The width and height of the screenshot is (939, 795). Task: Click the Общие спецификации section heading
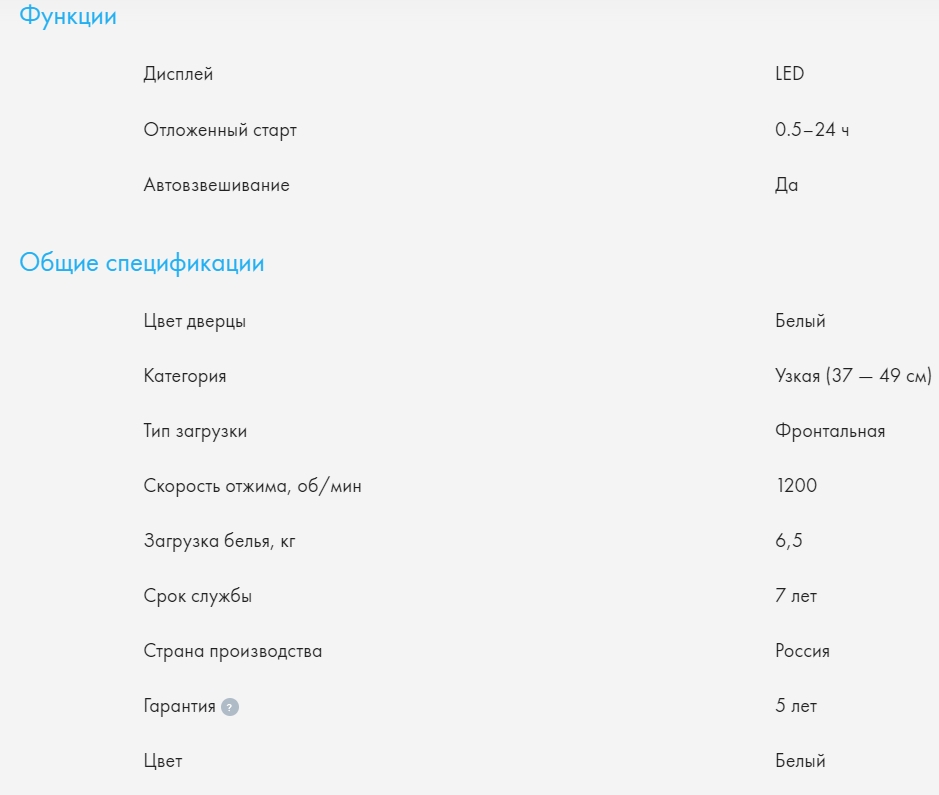click(x=142, y=264)
